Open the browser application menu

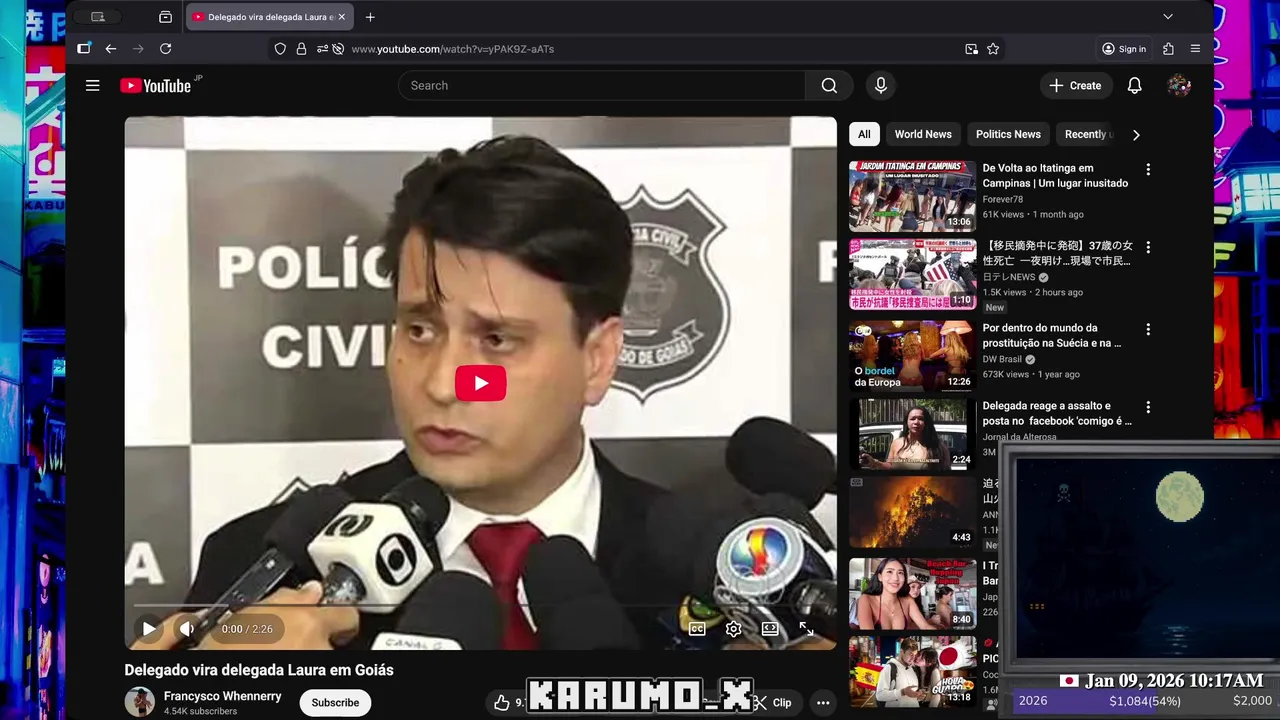point(1195,49)
